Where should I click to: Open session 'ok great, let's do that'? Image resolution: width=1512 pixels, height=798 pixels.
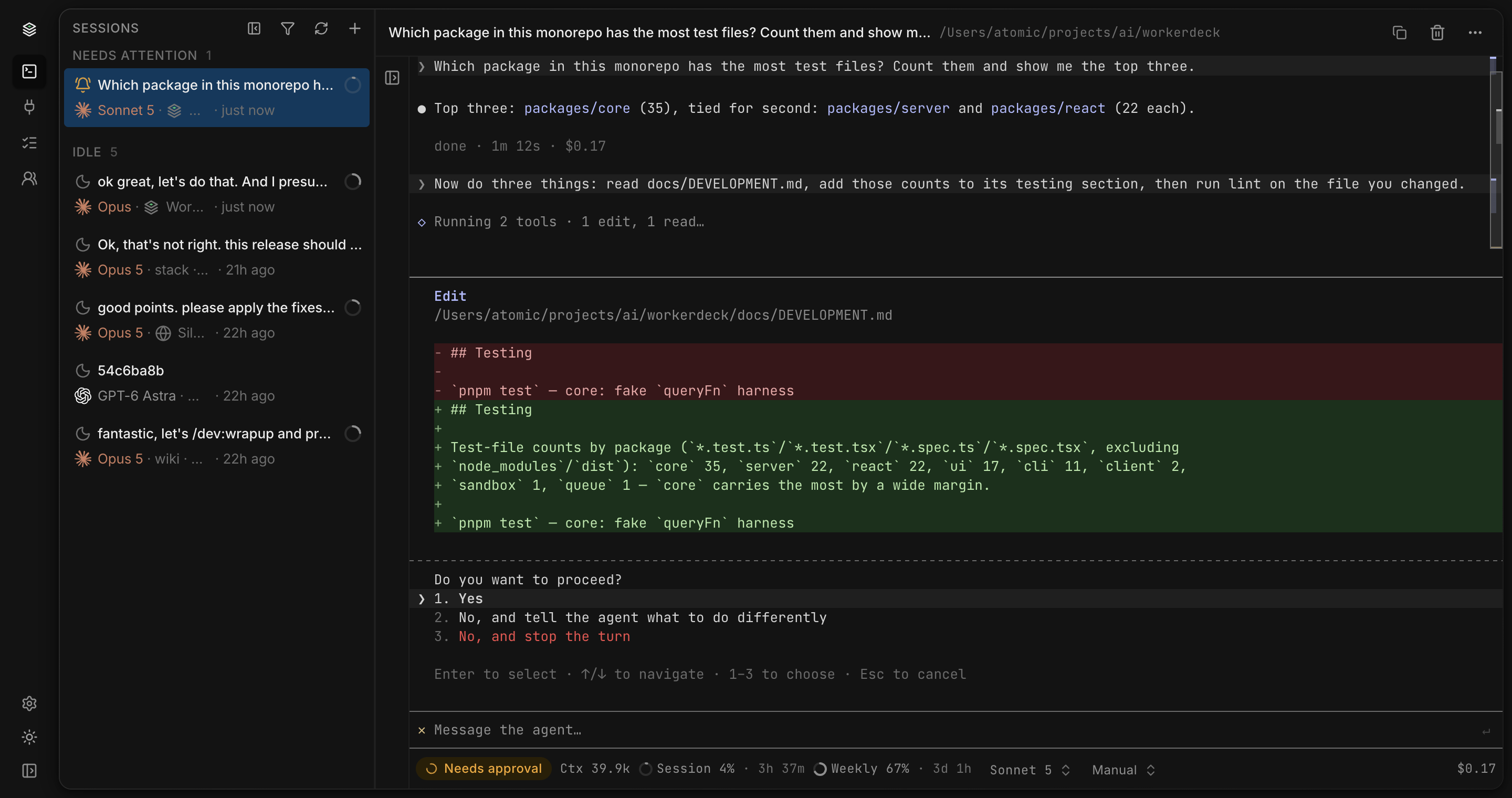coord(217,194)
